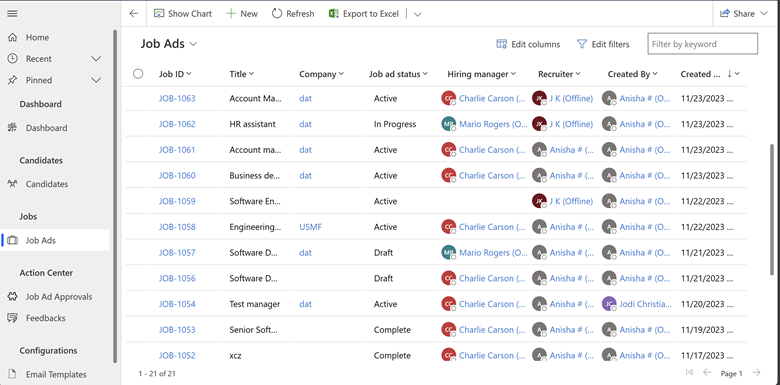The width and height of the screenshot is (780, 385).
Task: Go to the next page arrow
Action: (x=757, y=373)
